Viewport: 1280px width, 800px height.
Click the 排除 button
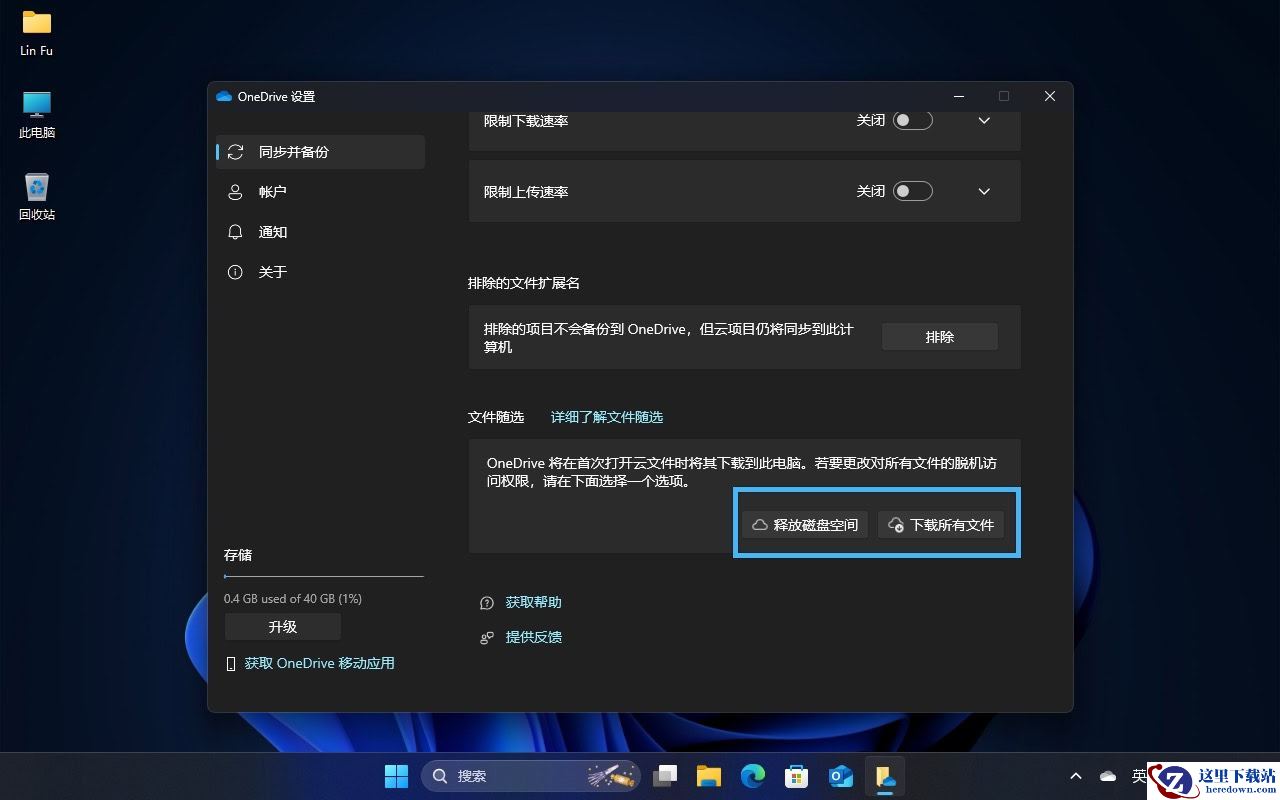[x=940, y=337]
